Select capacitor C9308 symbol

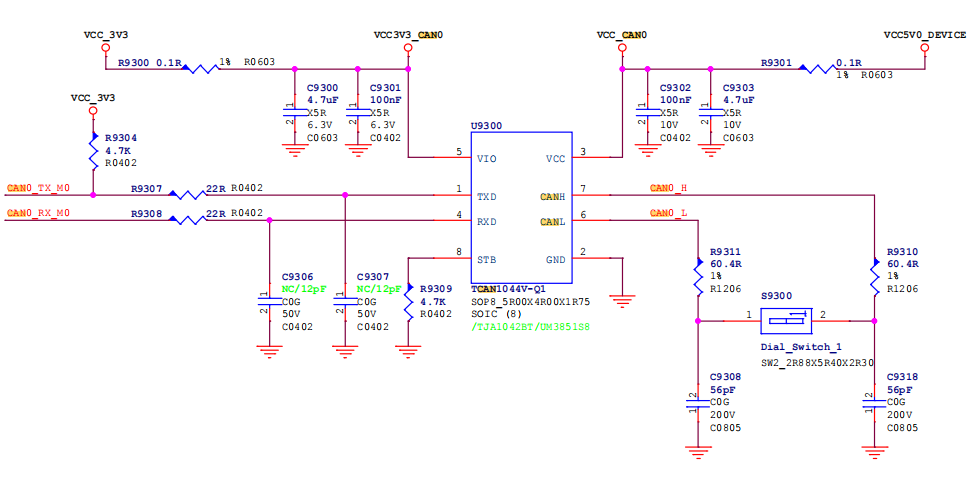coord(698,403)
